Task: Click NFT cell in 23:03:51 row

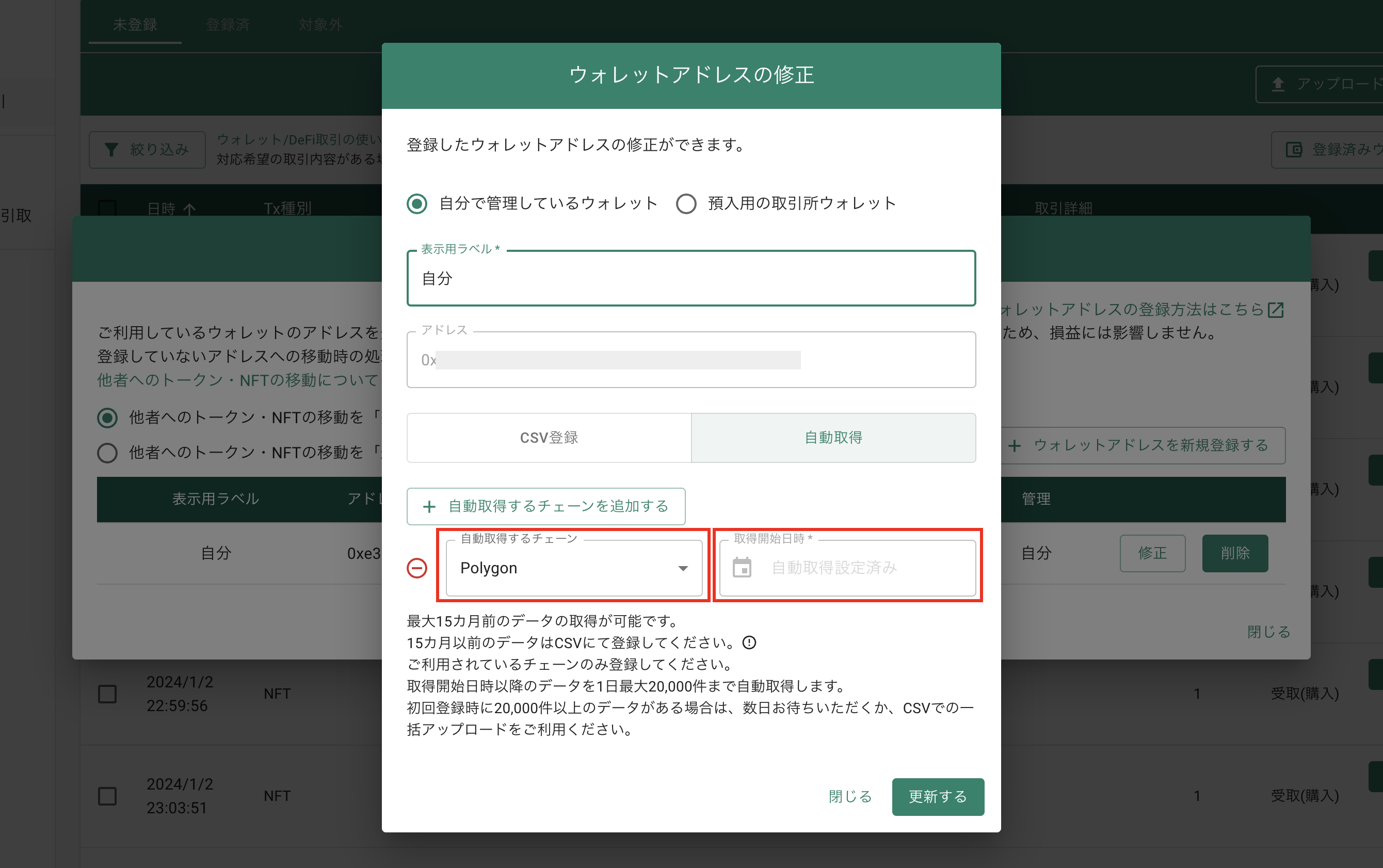Action: pos(277,796)
